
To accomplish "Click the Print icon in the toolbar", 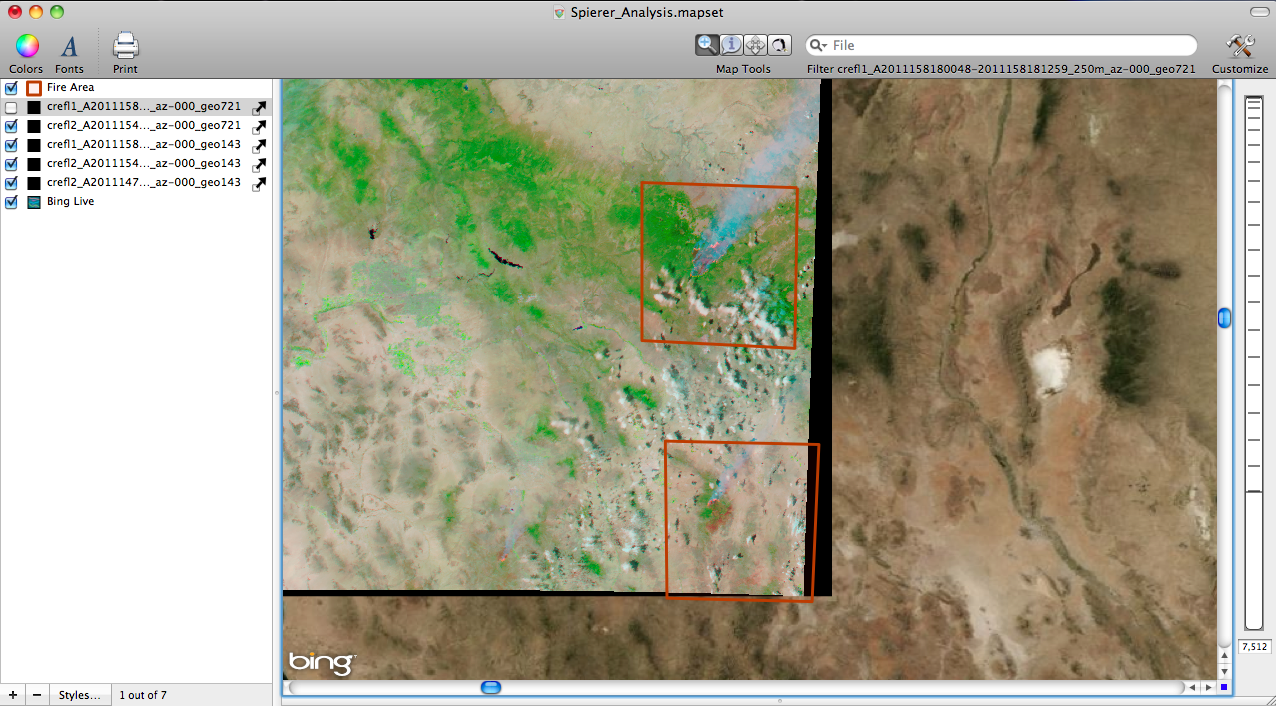I will tap(124, 46).
